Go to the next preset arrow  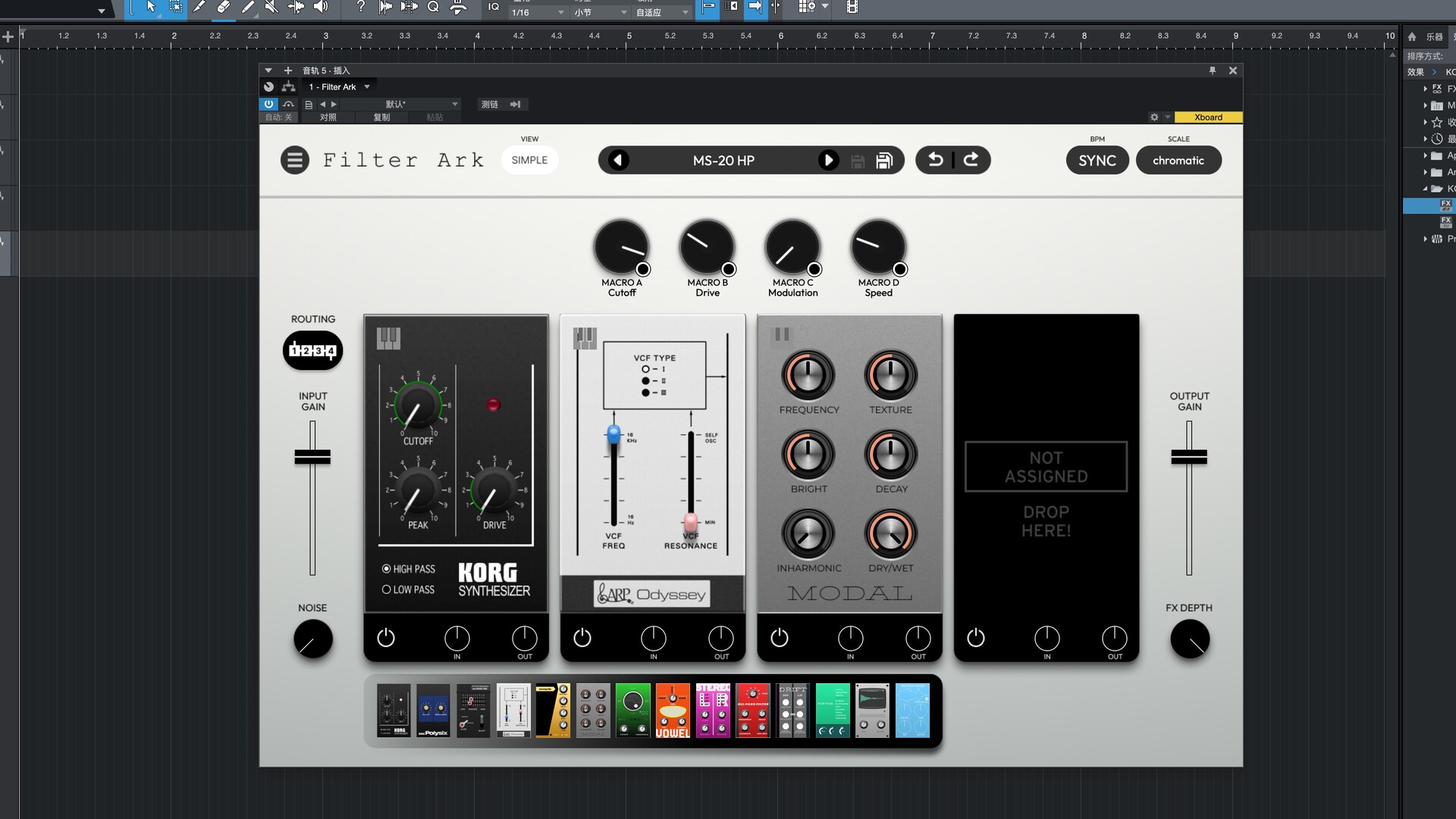[x=828, y=160]
